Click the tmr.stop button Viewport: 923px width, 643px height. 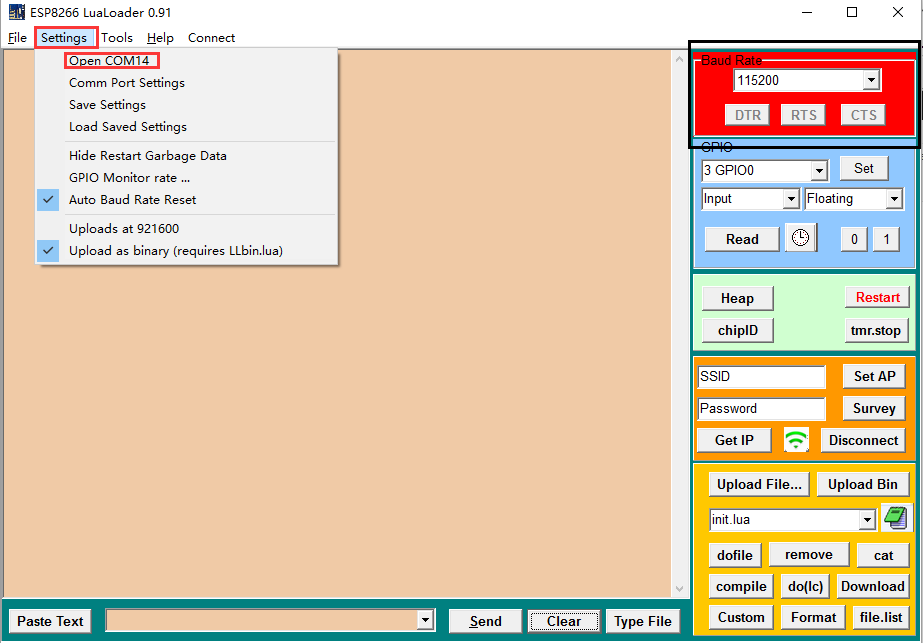[876, 330]
